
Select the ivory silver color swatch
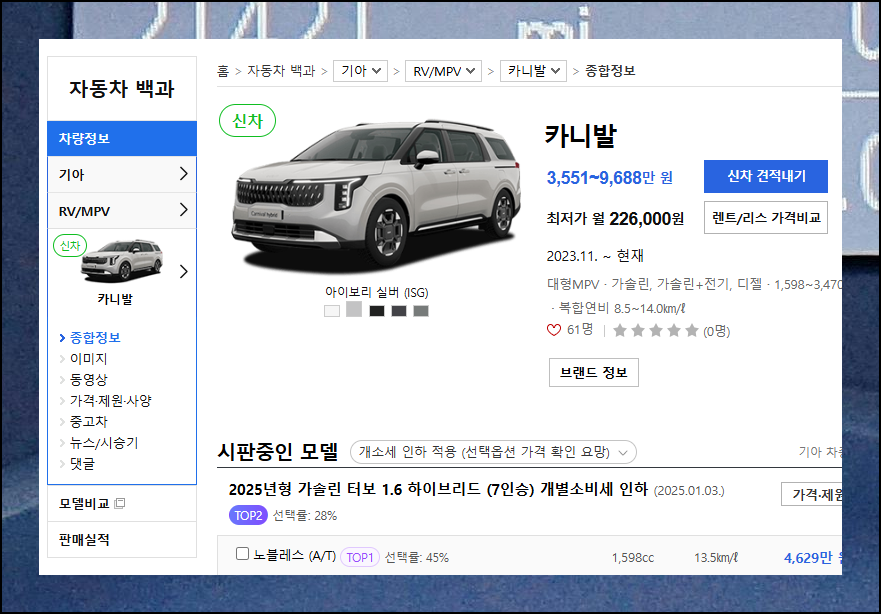[353, 309]
